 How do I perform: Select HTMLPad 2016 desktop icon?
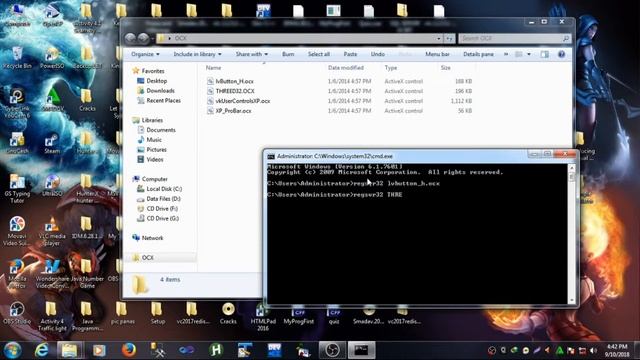(263, 317)
